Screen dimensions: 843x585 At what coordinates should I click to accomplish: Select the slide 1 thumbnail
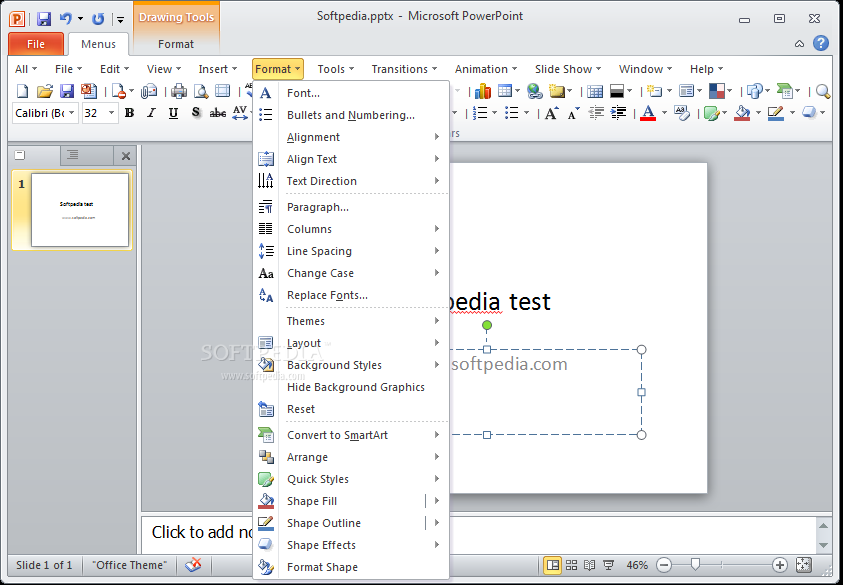tap(80, 210)
